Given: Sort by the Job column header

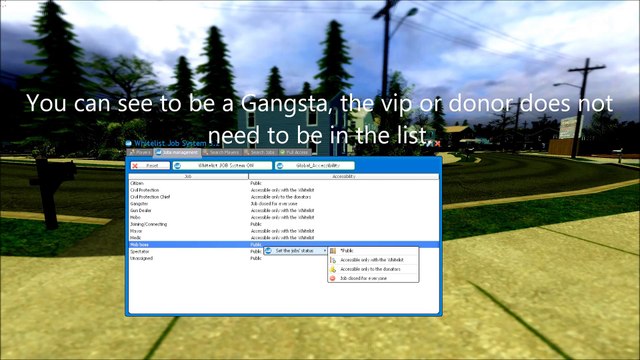Looking at the screenshot, I should pyautogui.click(x=188, y=176).
